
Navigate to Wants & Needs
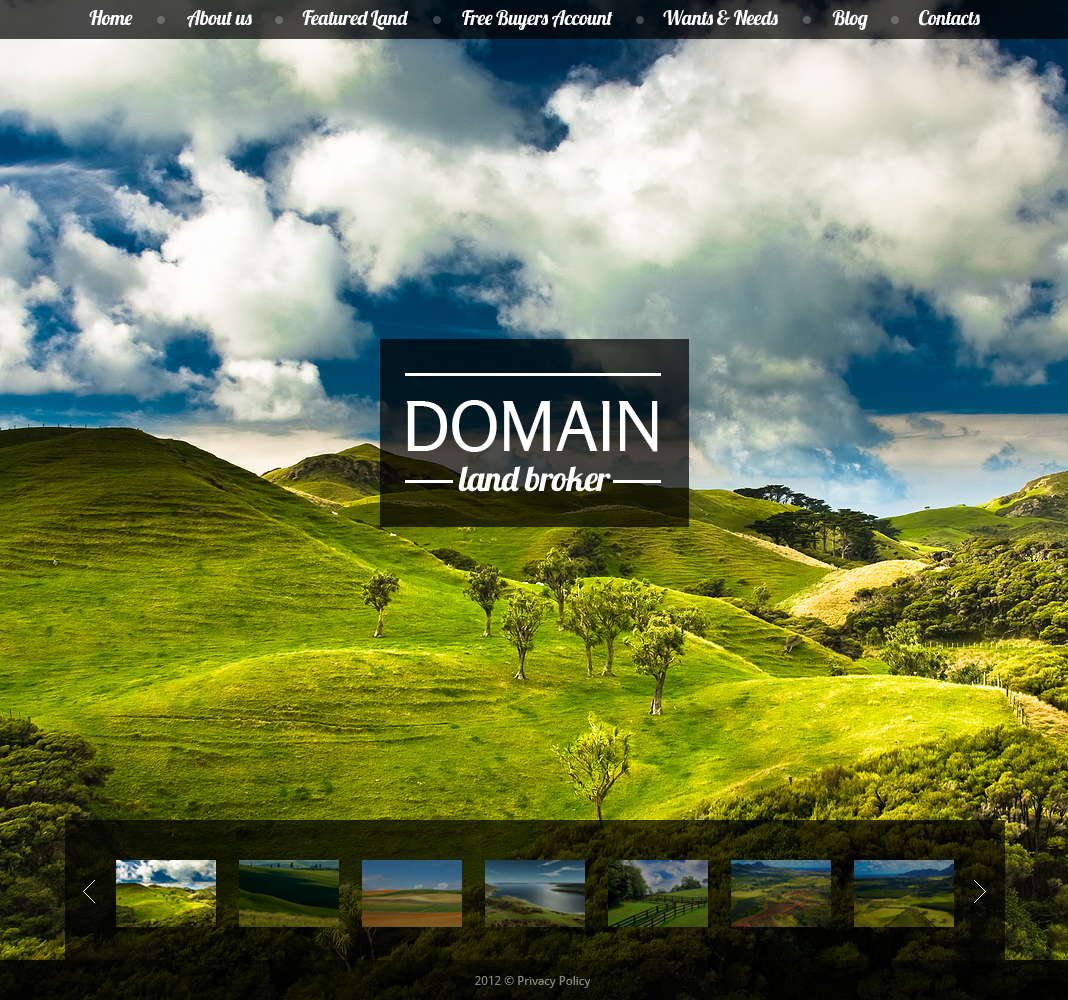point(720,18)
